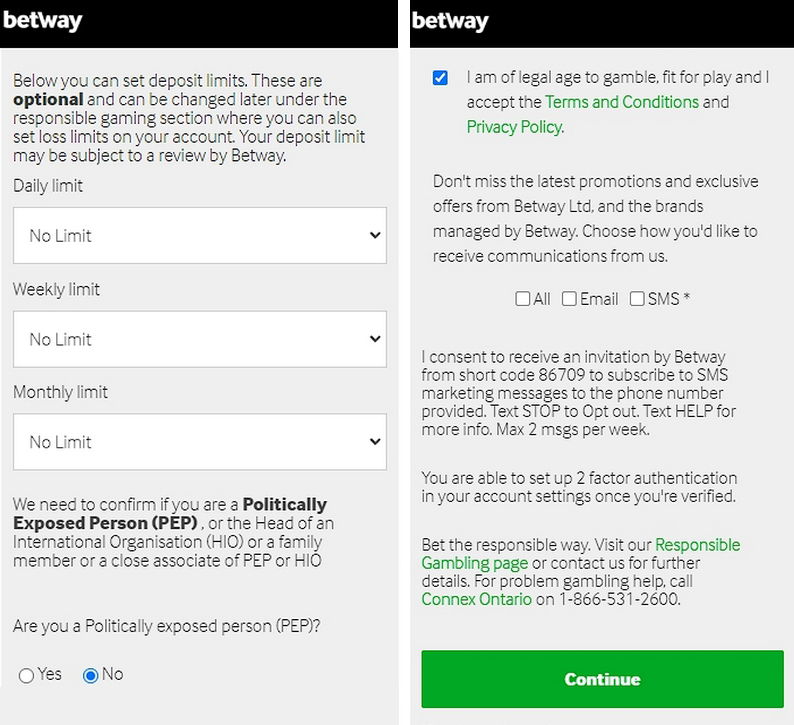Enable Email communications checkbox
Image resolution: width=794 pixels, height=725 pixels.
tap(569, 299)
